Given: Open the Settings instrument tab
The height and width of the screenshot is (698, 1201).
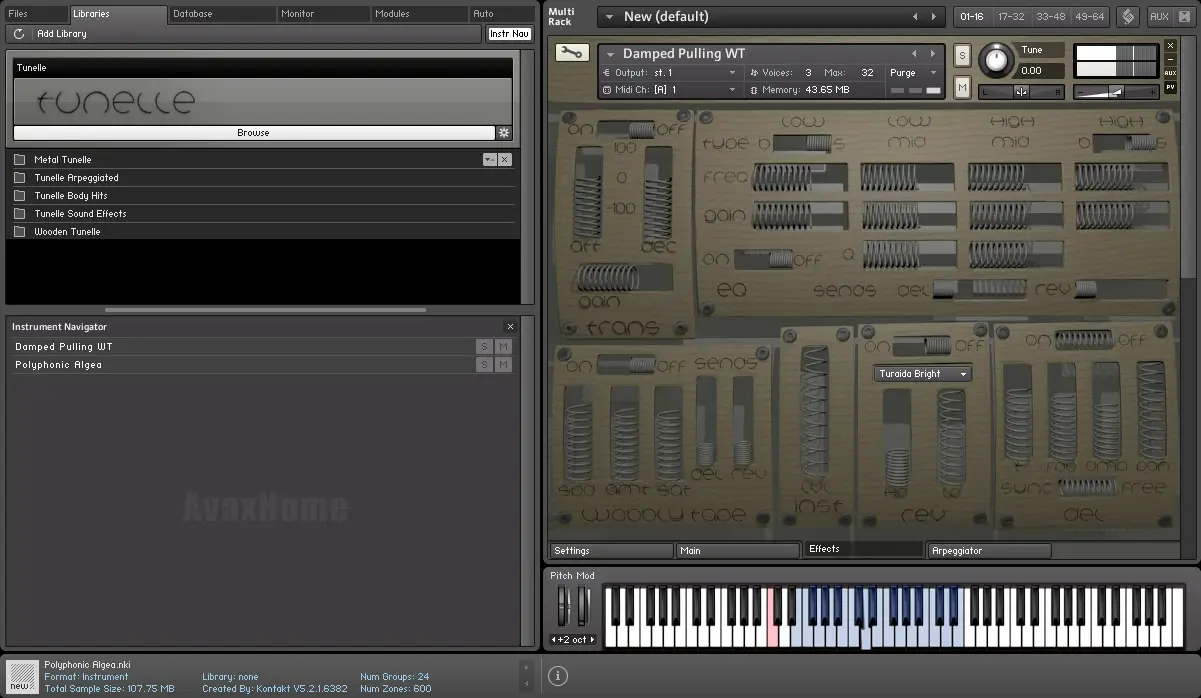Looking at the screenshot, I should point(611,551).
